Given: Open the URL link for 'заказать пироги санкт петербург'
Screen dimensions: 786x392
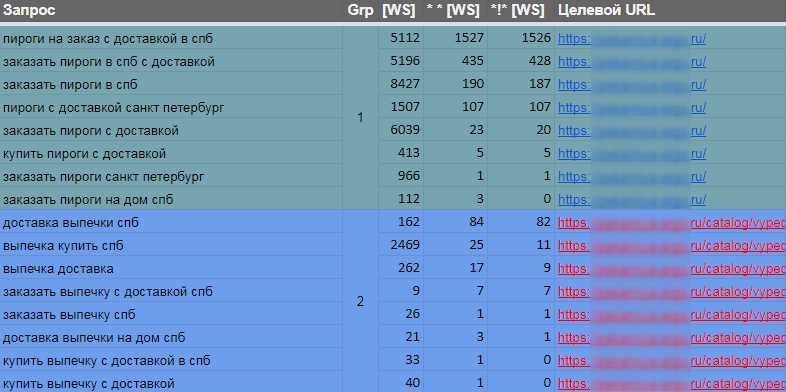Looking at the screenshot, I should [632, 176].
